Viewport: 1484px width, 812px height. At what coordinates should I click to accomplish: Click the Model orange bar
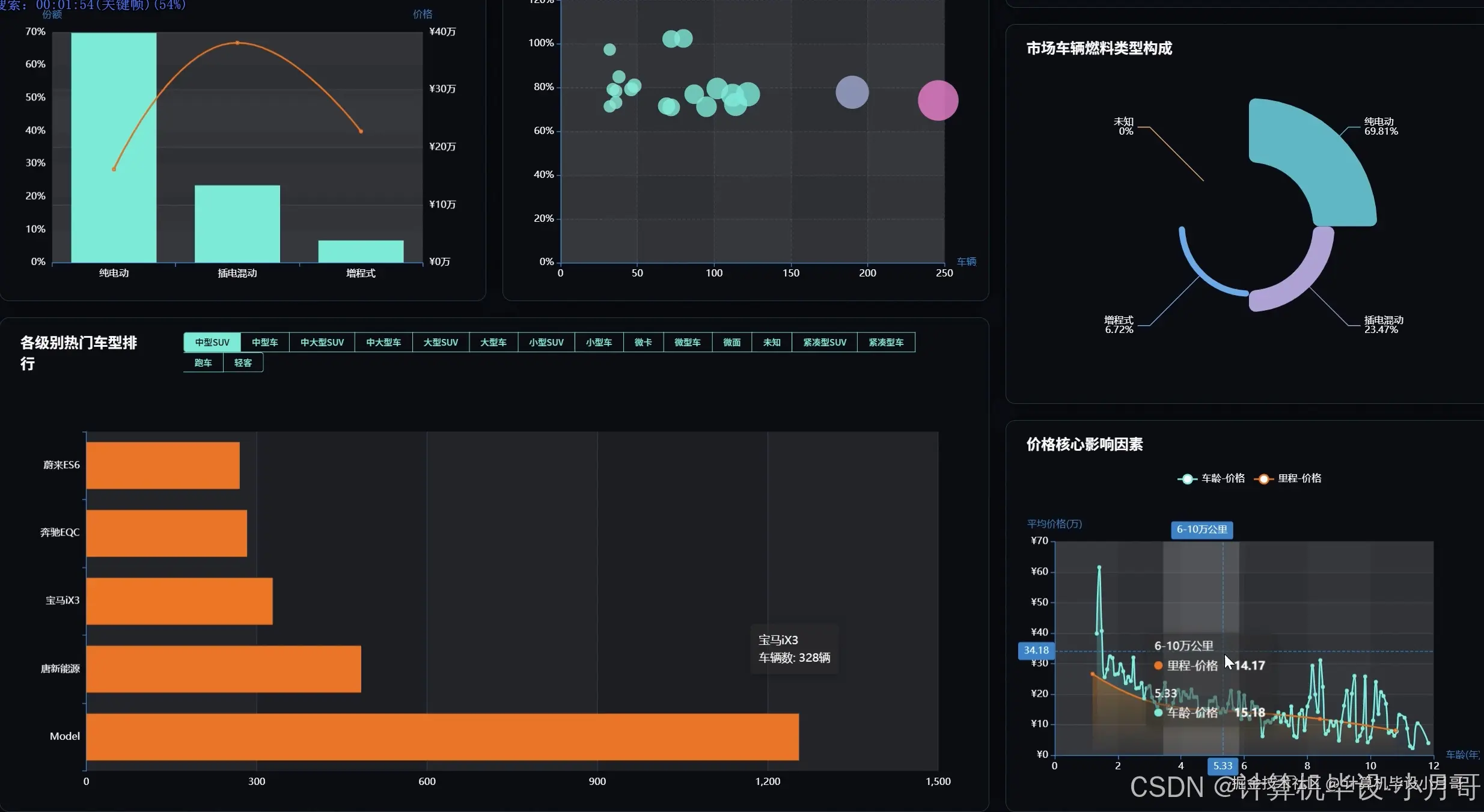click(442, 737)
